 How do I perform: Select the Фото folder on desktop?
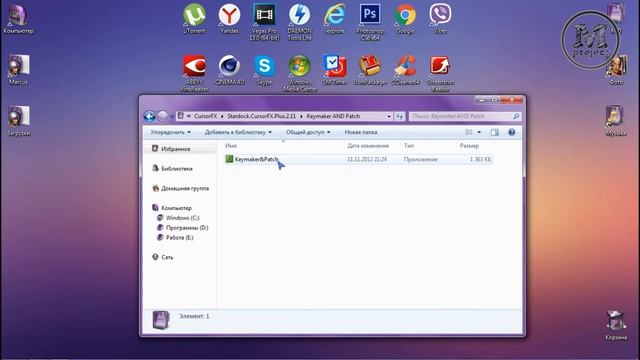point(616,70)
